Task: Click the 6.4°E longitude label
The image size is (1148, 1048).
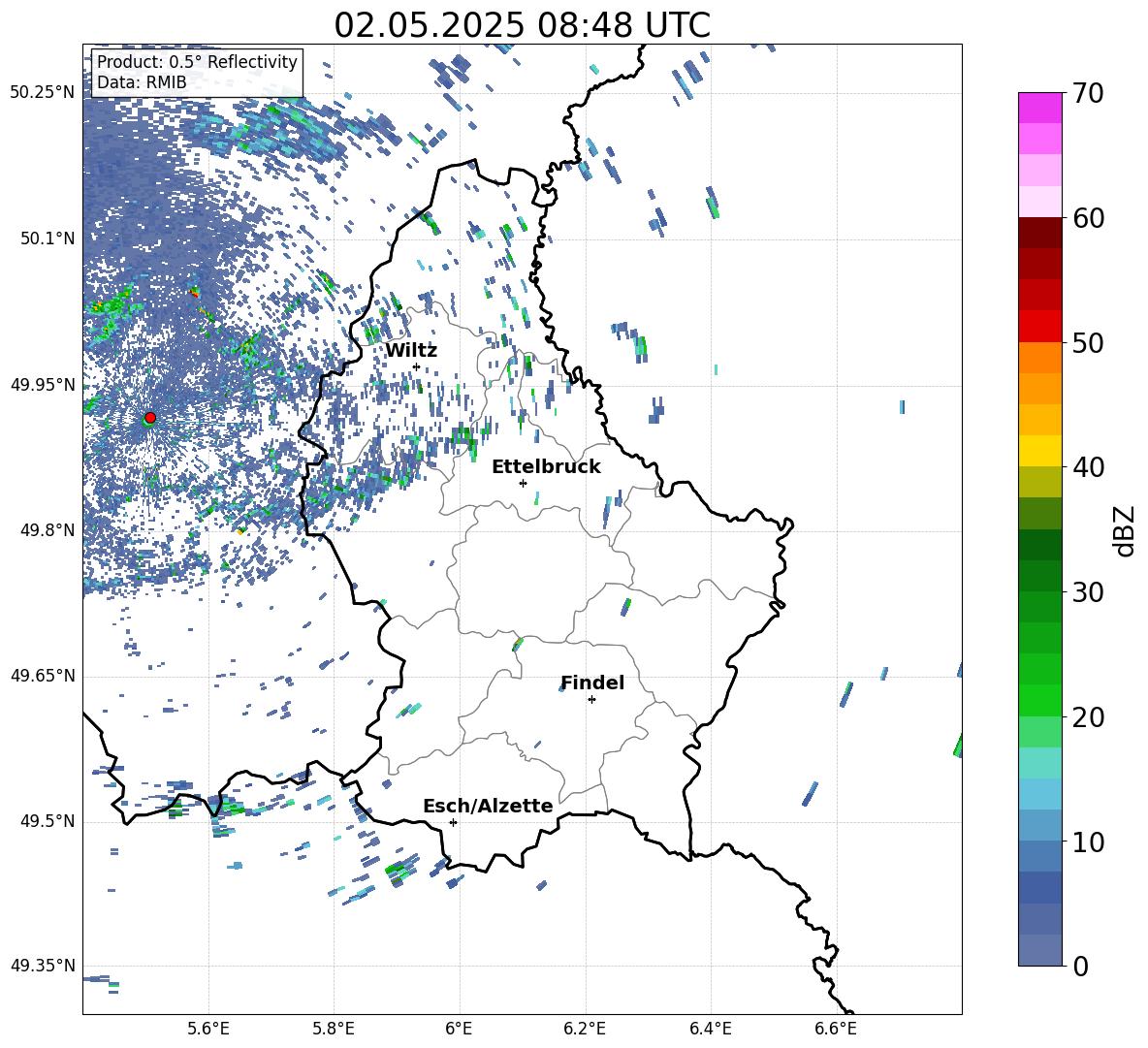Action: (x=710, y=1029)
